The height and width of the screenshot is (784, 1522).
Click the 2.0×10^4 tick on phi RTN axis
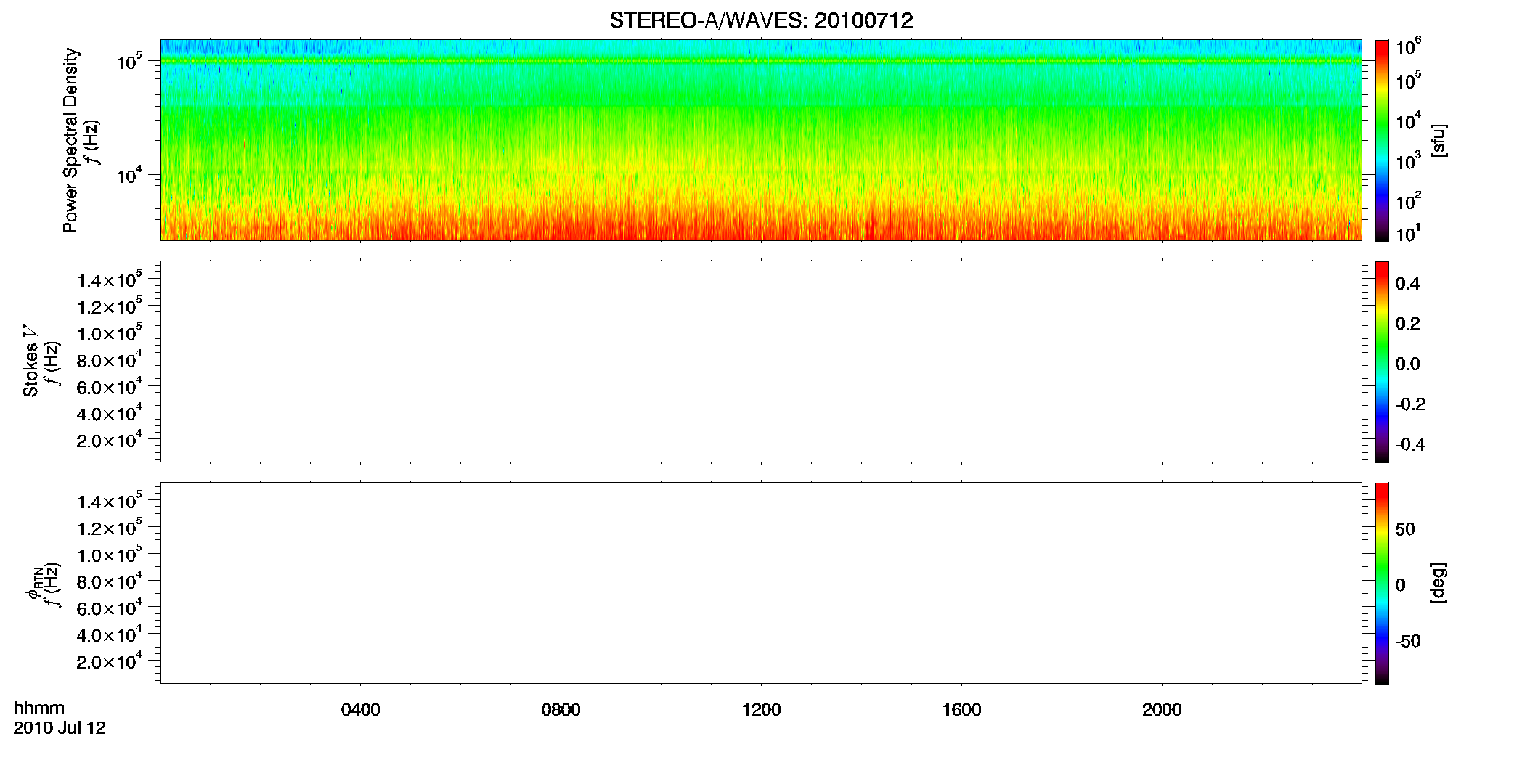(x=109, y=661)
